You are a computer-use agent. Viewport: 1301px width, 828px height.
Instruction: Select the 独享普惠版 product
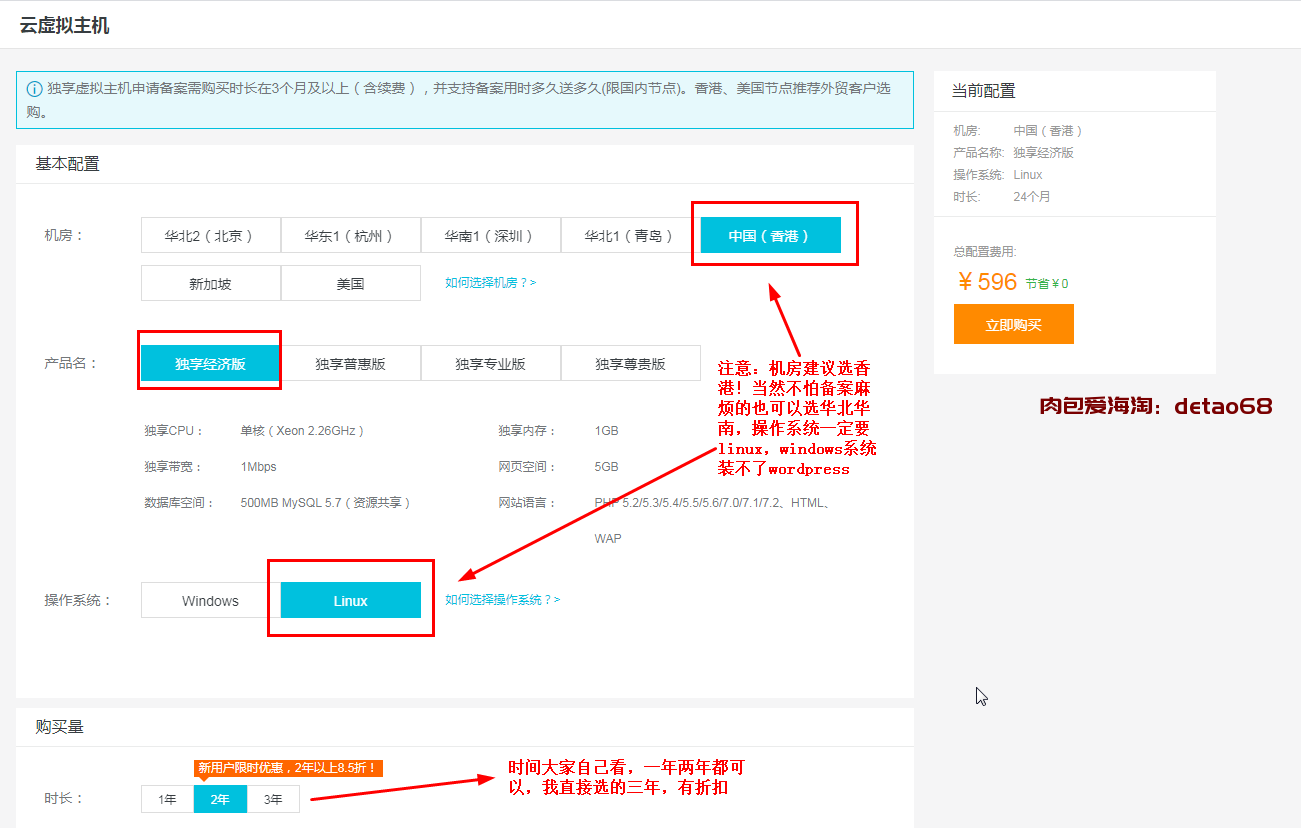[x=350, y=364]
